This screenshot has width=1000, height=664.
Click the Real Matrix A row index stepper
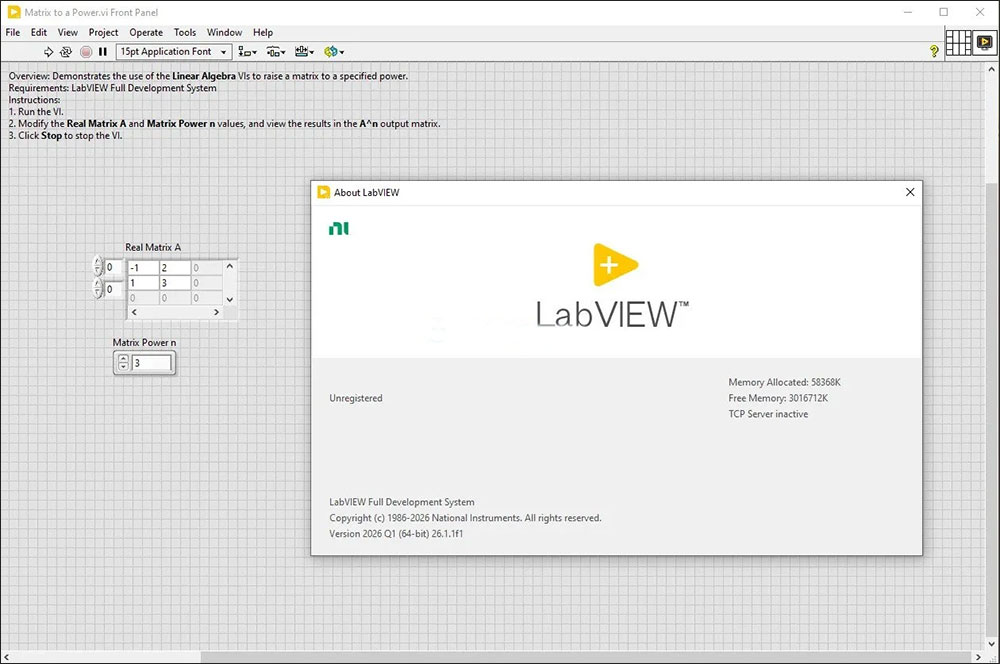point(98,266)
